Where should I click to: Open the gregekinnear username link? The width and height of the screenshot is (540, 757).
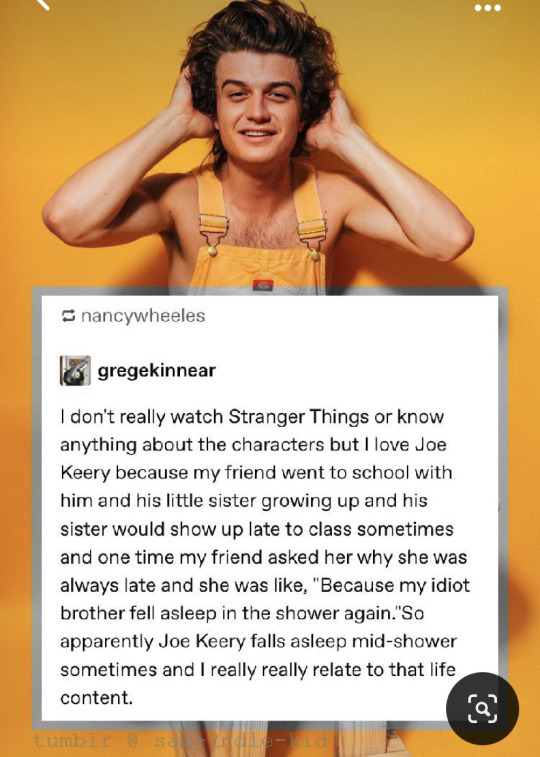156,371
